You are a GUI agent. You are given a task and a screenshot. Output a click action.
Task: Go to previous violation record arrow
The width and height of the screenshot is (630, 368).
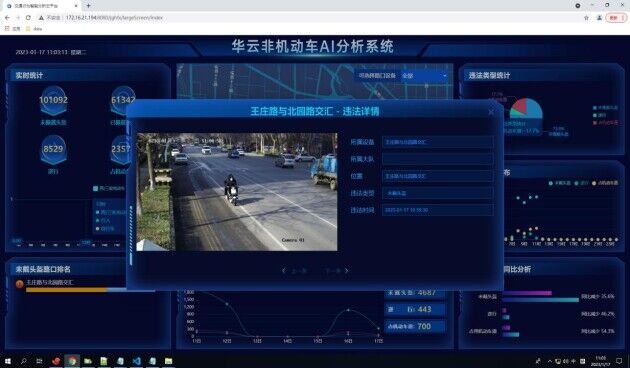(284, 271)
